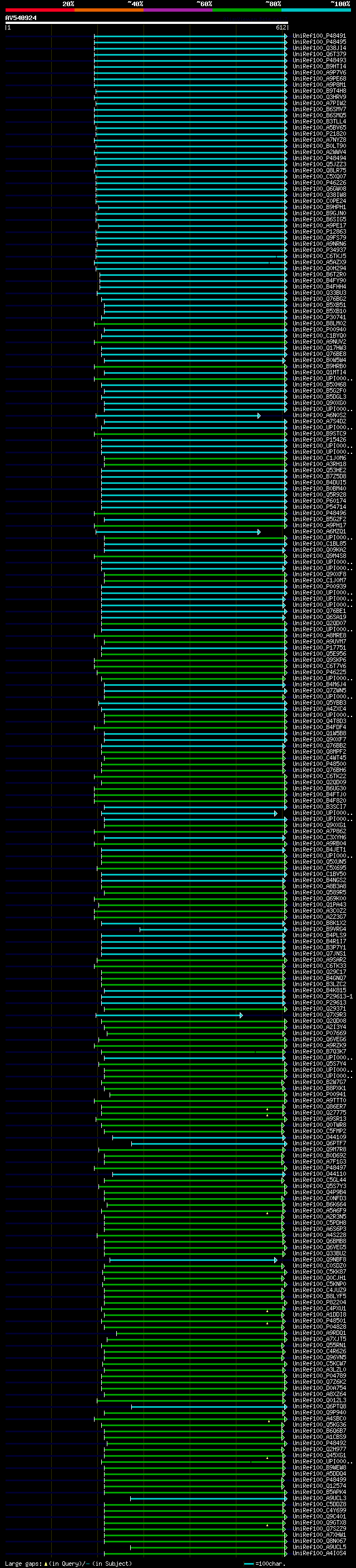Select the UniRef100_C0PE24 label
The image size is (356, 1568).
click(319, 201)
